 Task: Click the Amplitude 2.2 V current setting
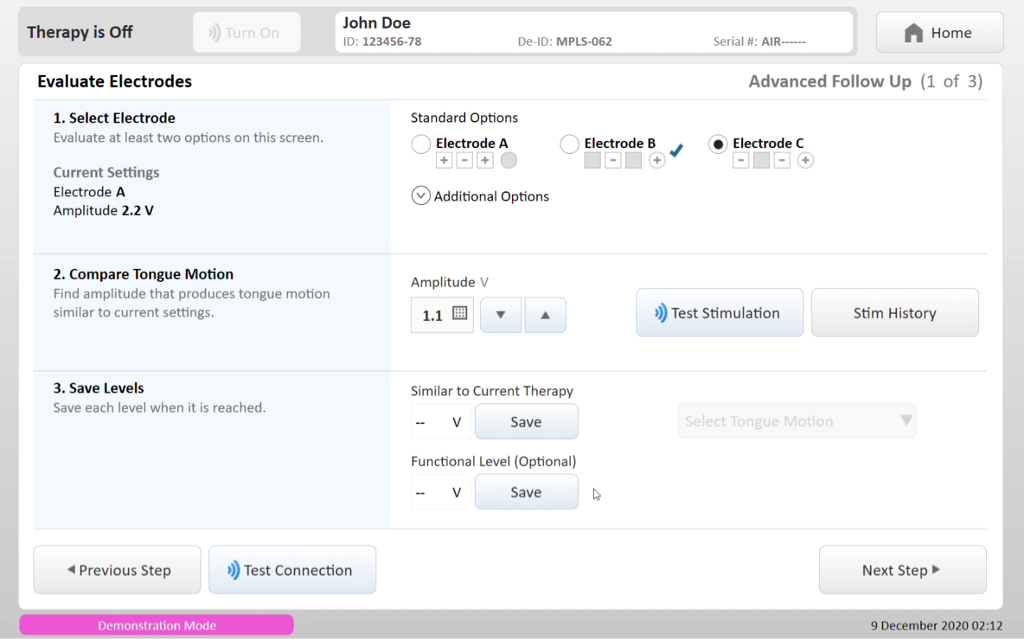103,210
